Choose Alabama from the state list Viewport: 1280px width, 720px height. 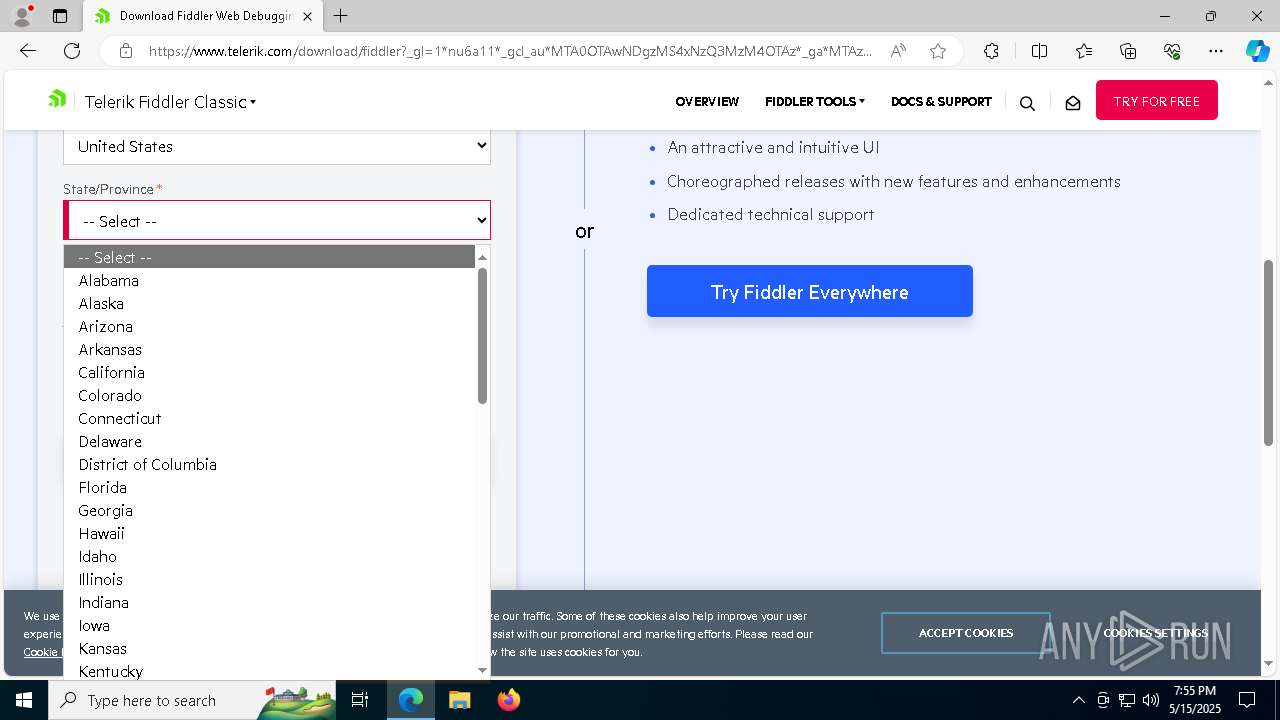(269, 280)
